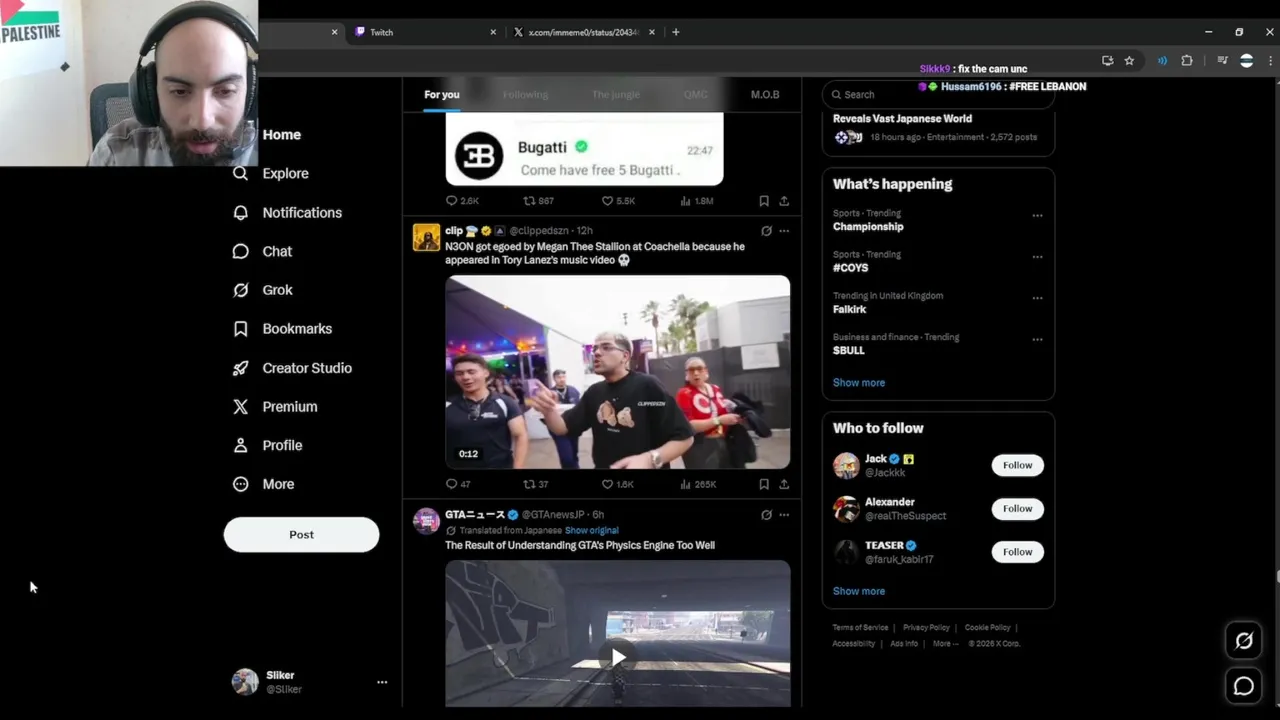Open the floating Grok button
The height and width of the screenshot is (720, 1280).
point(1244,641)
